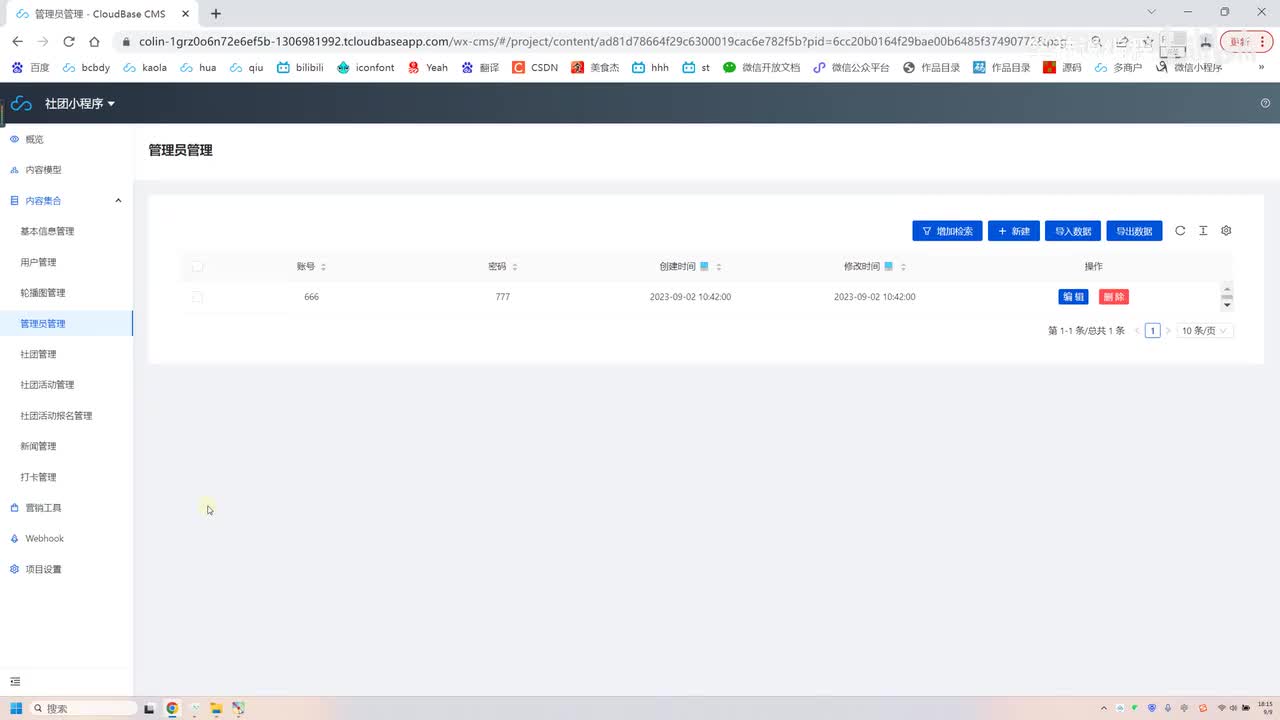Viewport: 1280px width, 720px height.
Task: Open the 10 条/页 page size dropdown
Action: (x=1205, y=330)
